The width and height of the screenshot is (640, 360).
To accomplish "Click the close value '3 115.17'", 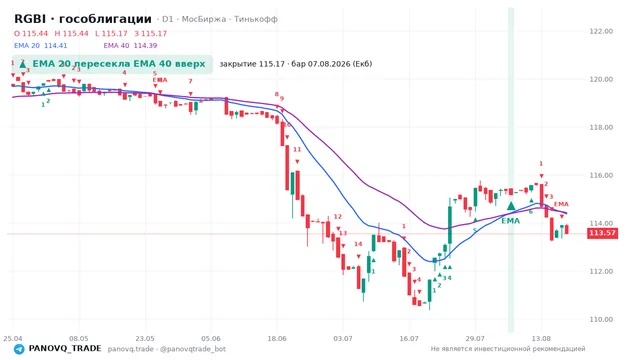I will pos(151,33).
